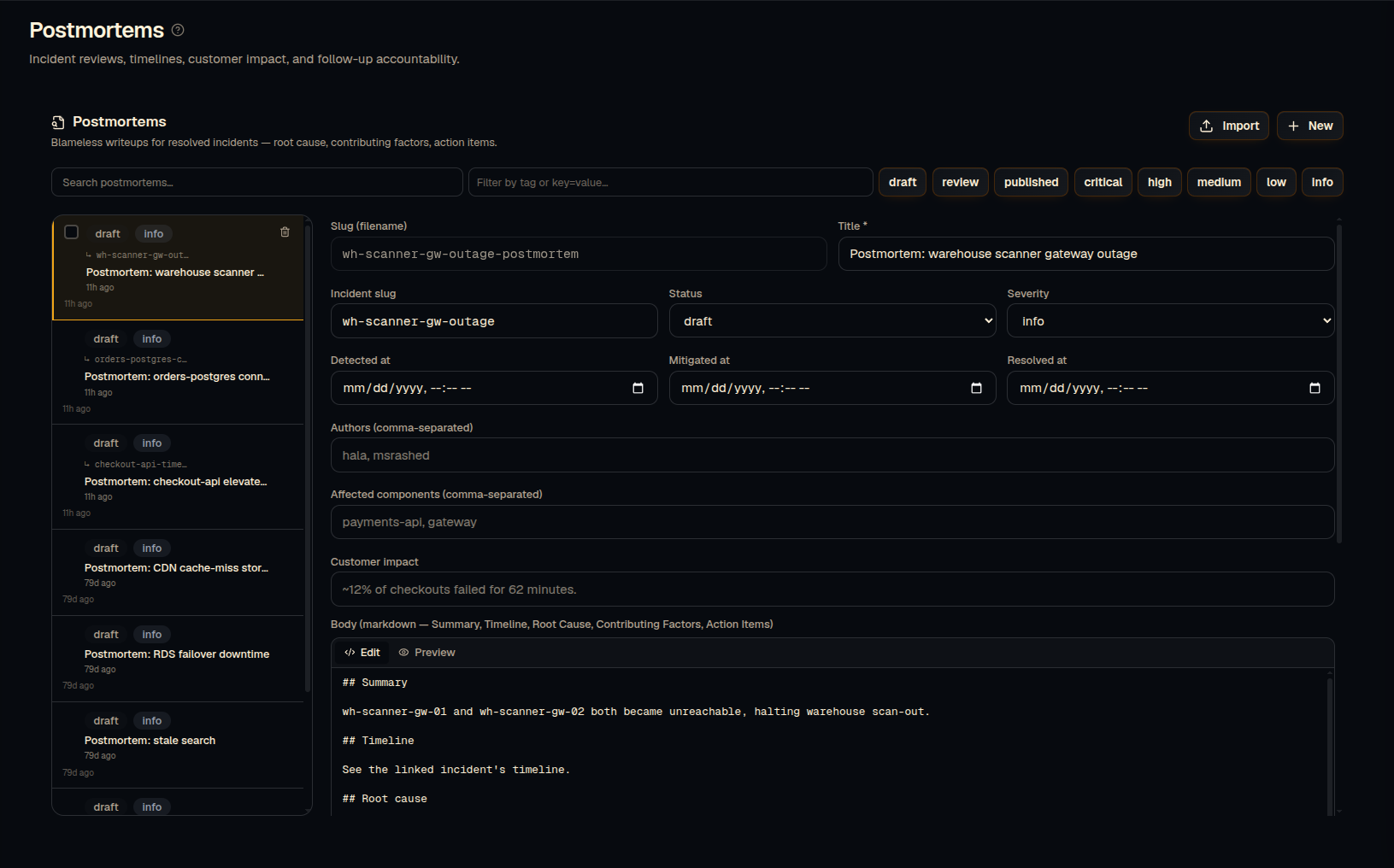
Task: Expand the Status dropdown showing draft
Action: coord(834,321)
